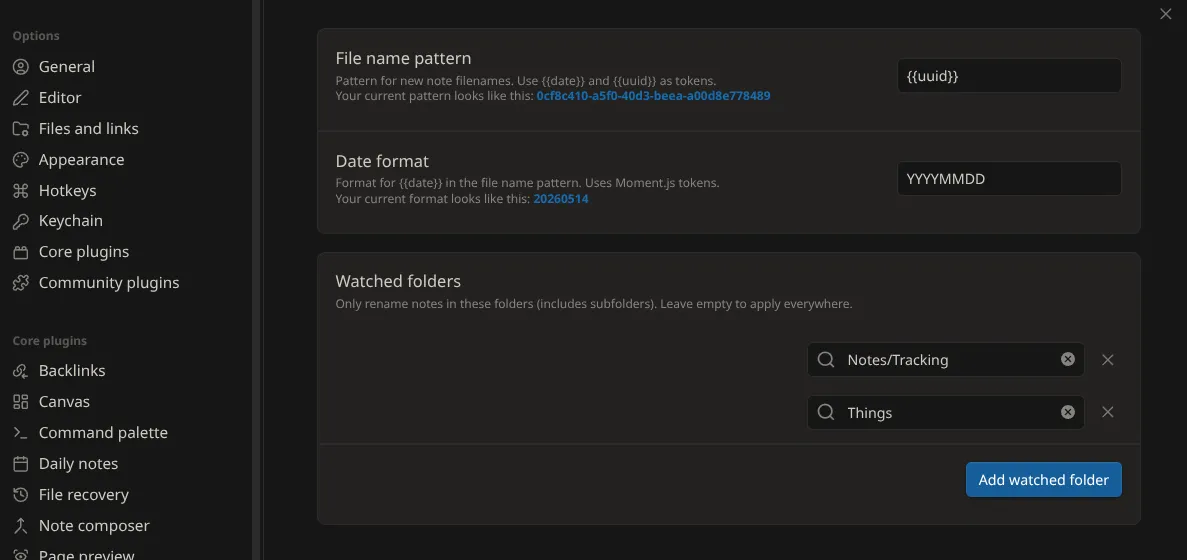Click the Keychain key icon
The image size is (1187, 560).
coord(20,221)
